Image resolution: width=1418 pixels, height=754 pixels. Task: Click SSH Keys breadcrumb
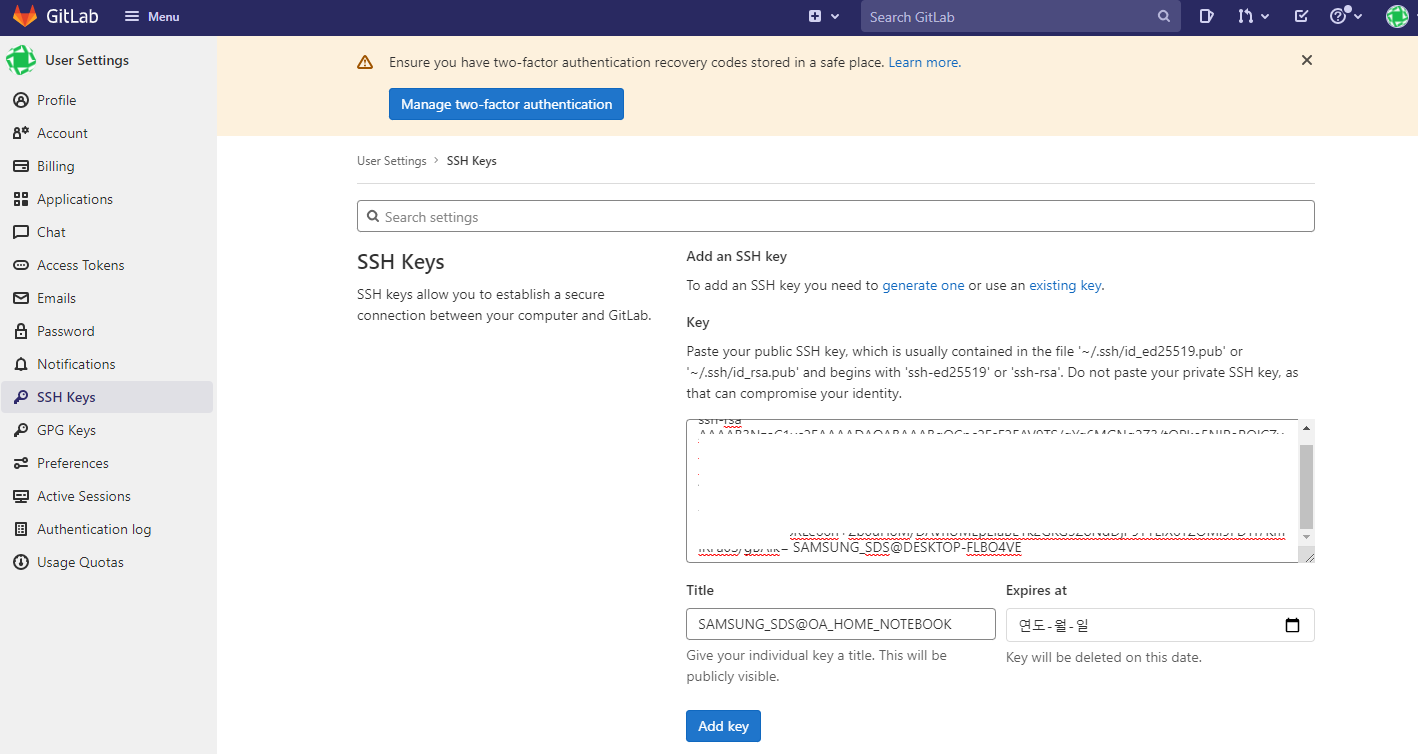(x=471, y=161)
